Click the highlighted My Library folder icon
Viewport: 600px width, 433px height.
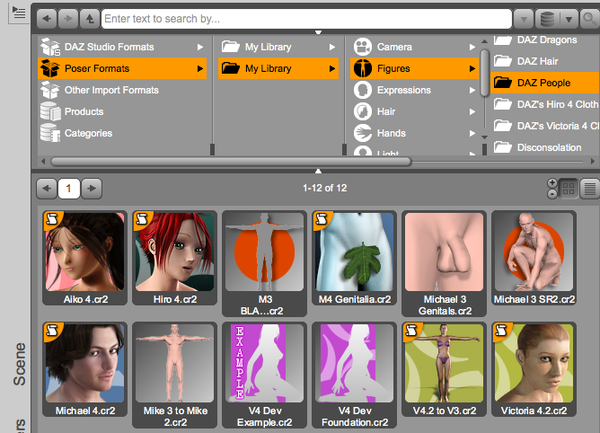click(231, 68)
